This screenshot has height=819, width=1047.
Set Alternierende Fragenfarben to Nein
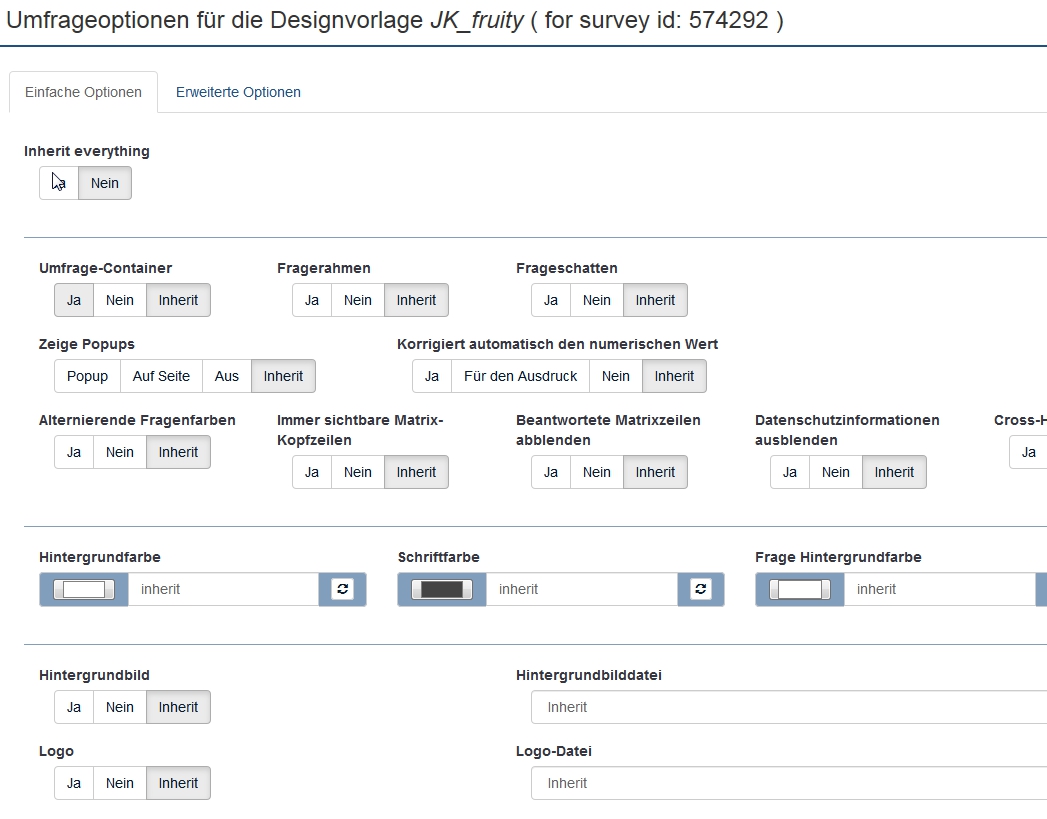click(119, 452)
